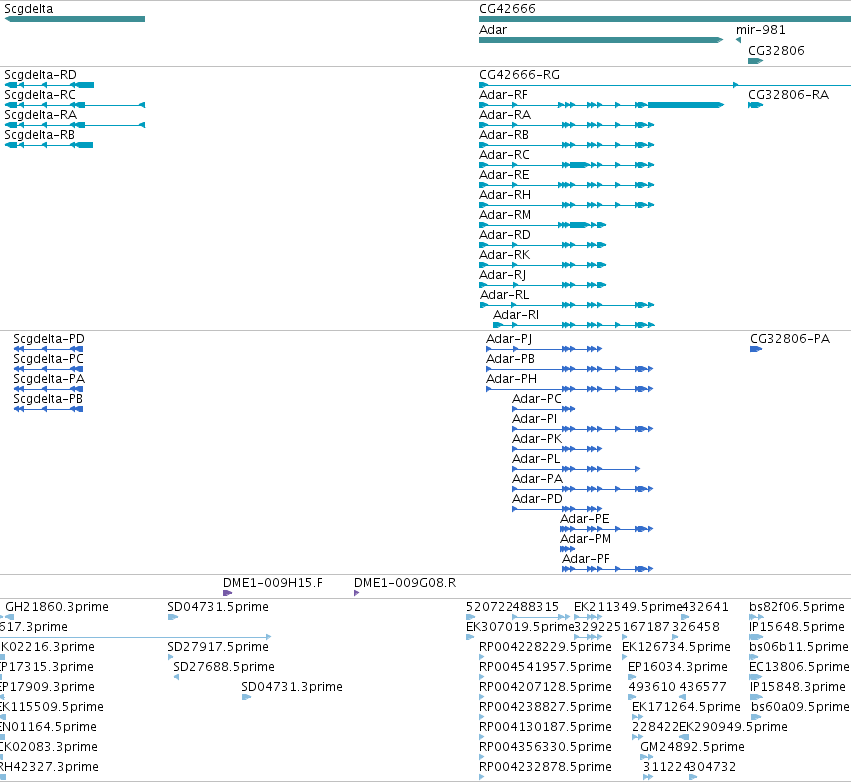
Task: Click the EK307019.5prime EST label
Action: [x=520, y=627]
